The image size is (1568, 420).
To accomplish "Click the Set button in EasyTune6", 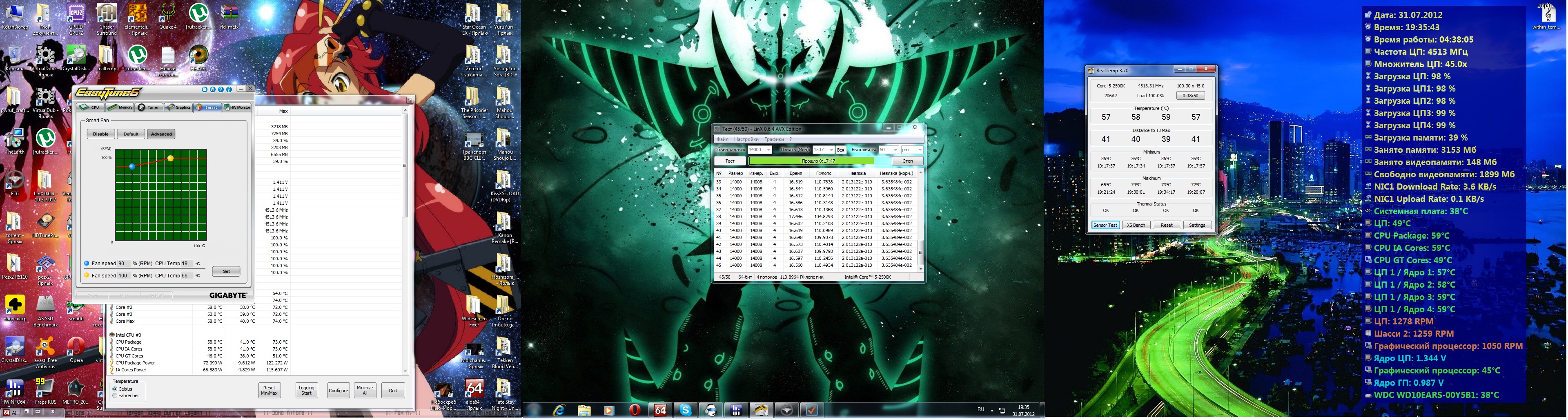I will (x=227, y=271).
